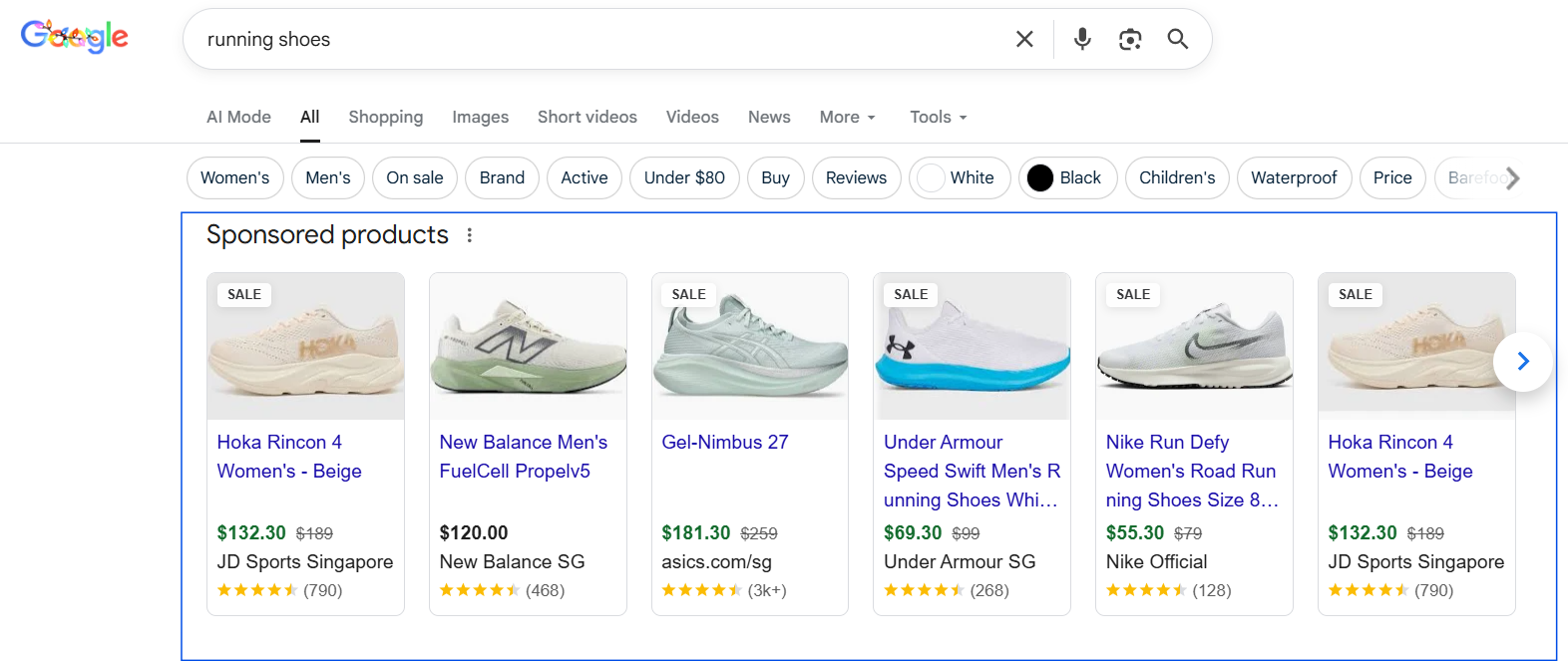The width and height of the screenshot is (1568, 661).
Task: Apply the Waterproof filter chip
Action: (x=1294, y=177)
